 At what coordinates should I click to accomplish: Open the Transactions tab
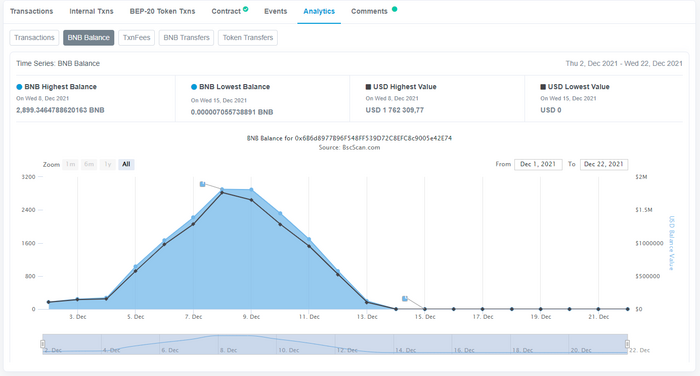pos(31,11)
